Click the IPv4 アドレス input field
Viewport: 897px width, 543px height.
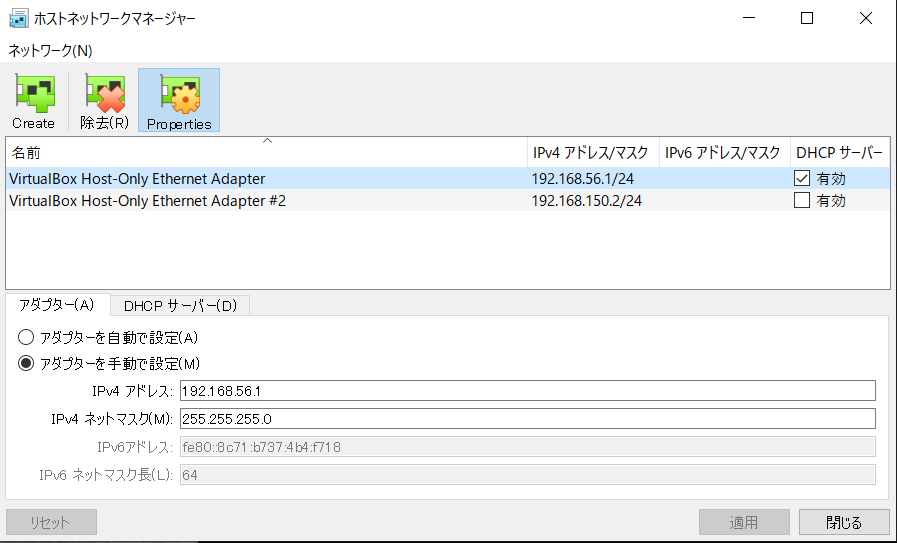pyautogui.click(x=527, y=391)
